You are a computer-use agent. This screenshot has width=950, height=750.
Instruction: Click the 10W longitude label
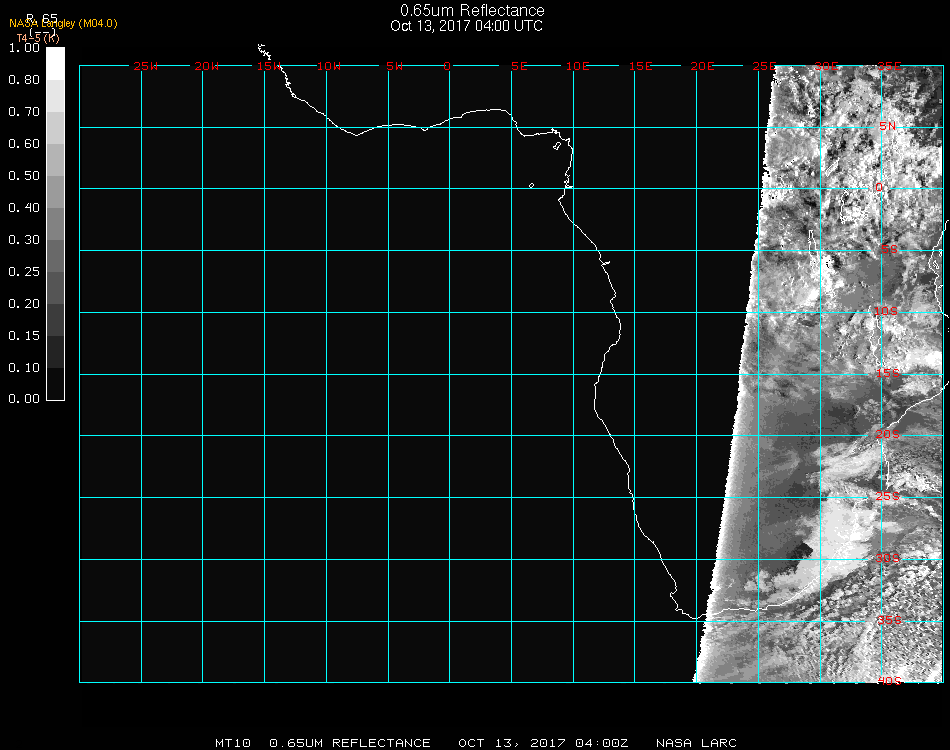pyautogui.click(x=329, y=66)
